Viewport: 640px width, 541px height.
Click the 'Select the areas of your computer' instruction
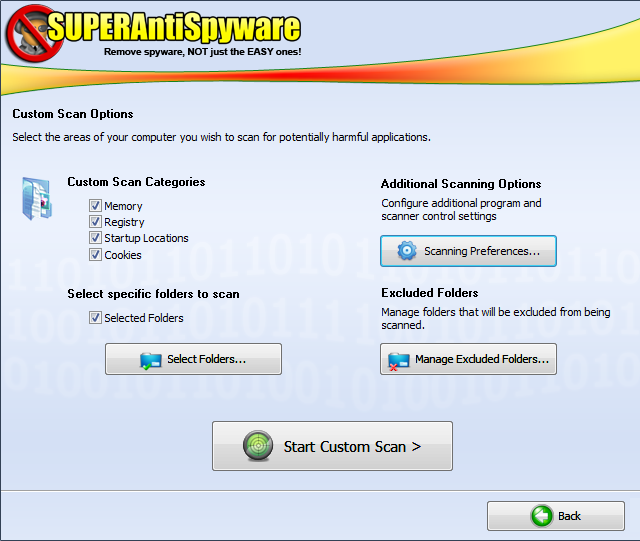pyautogui.click(x=221, y=137)
